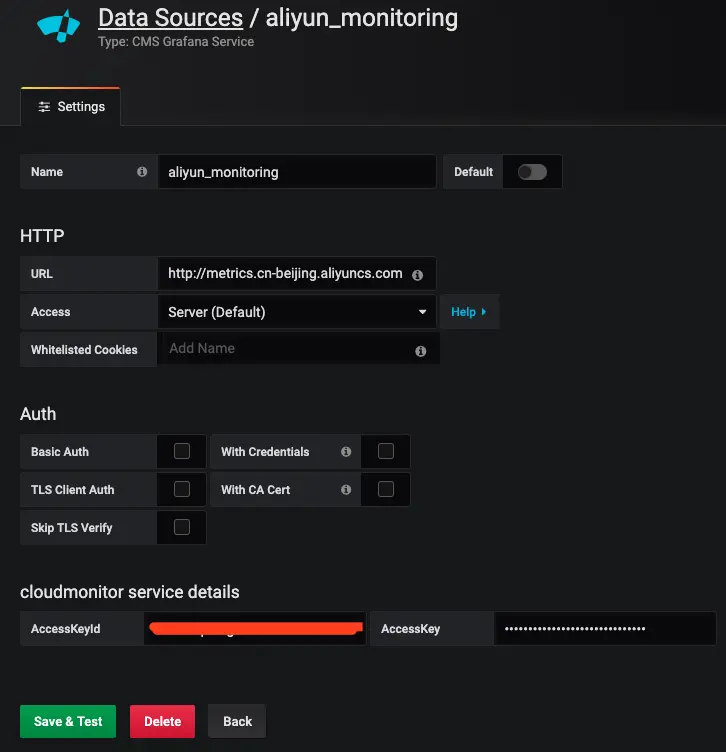
Task: Click the 'cloudmonitor service details' heading
Action: point(129,592)
